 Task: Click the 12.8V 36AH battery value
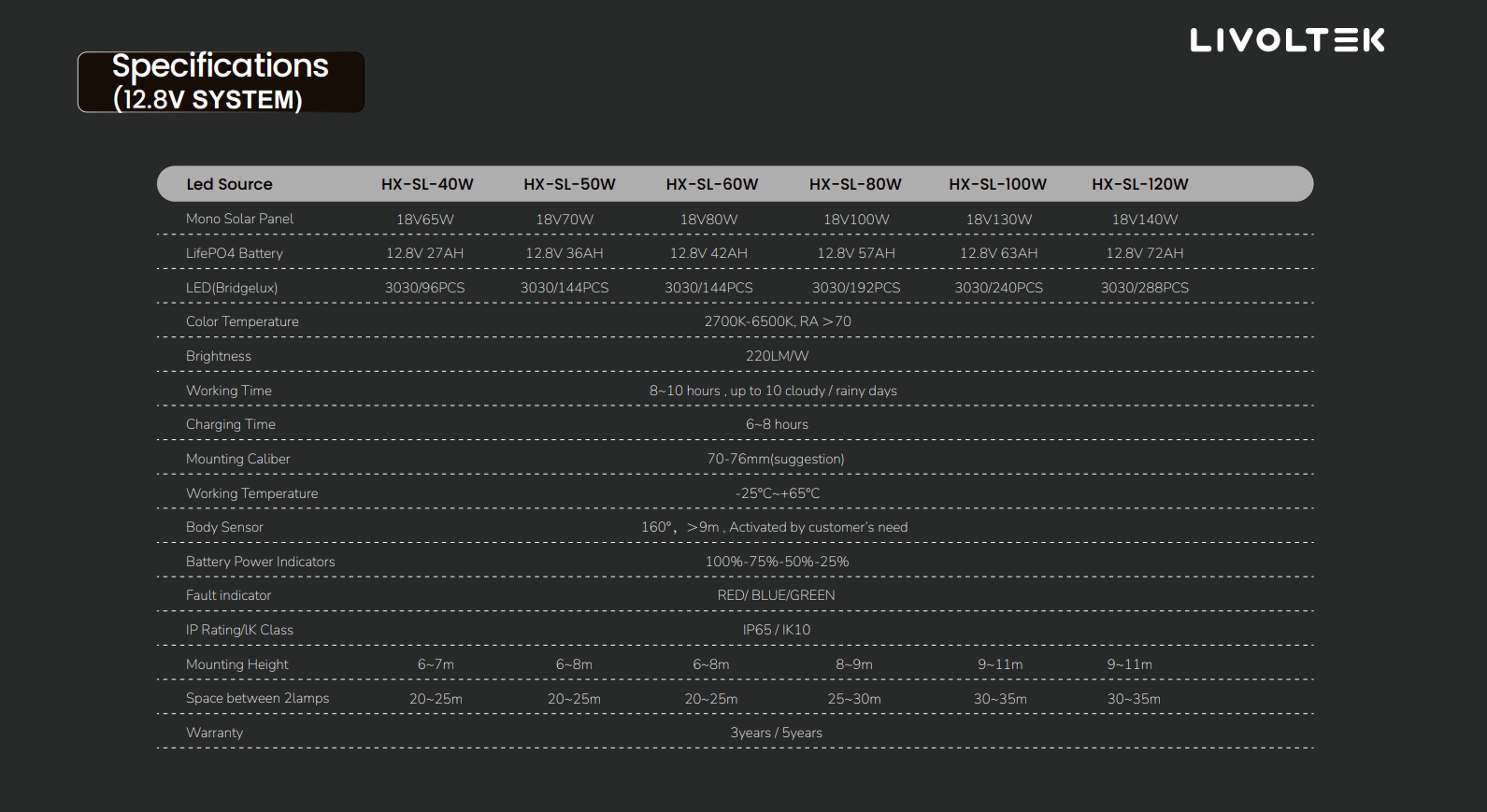tap(565, 253)
